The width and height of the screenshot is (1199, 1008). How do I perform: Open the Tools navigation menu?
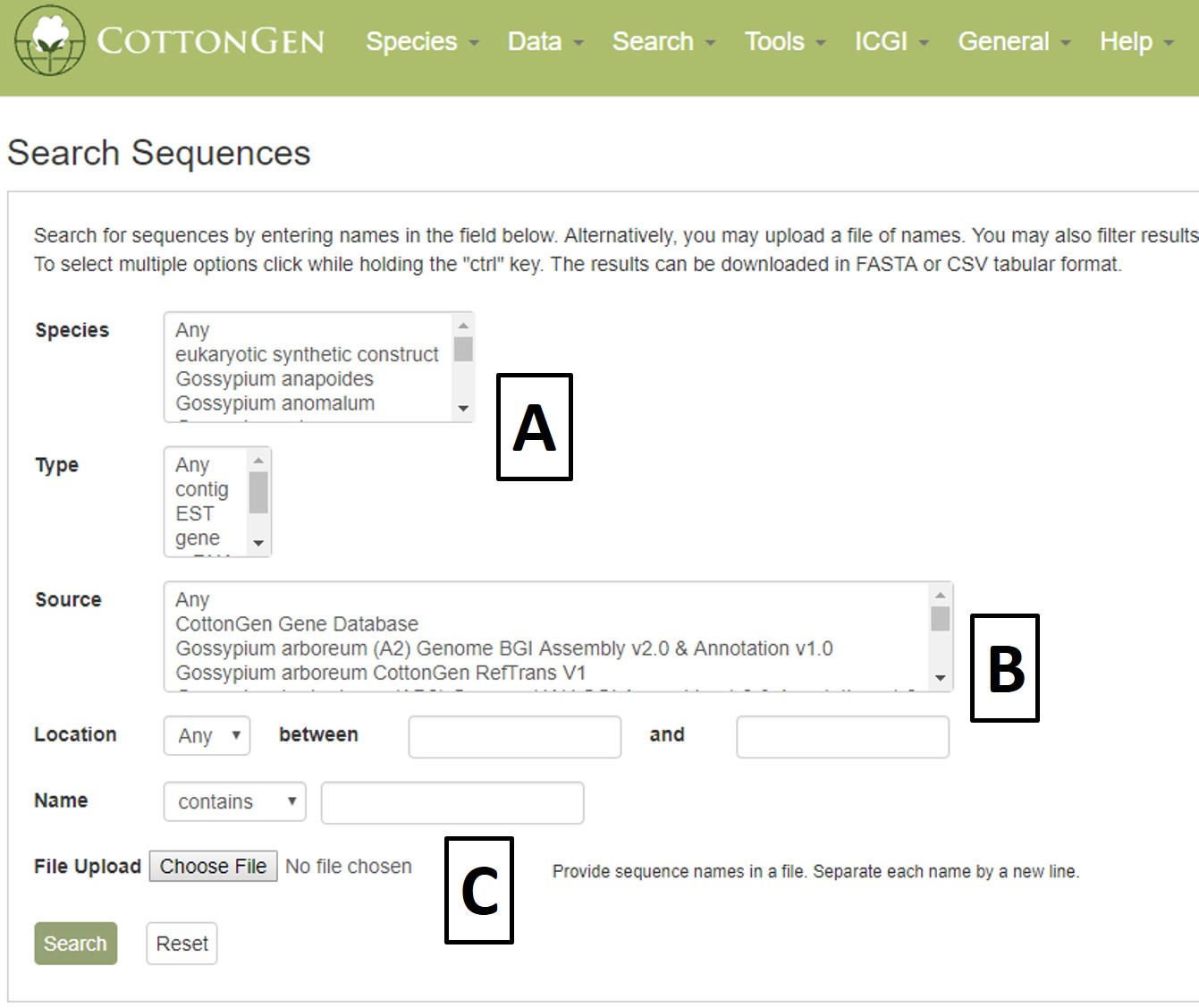(785, 41)
